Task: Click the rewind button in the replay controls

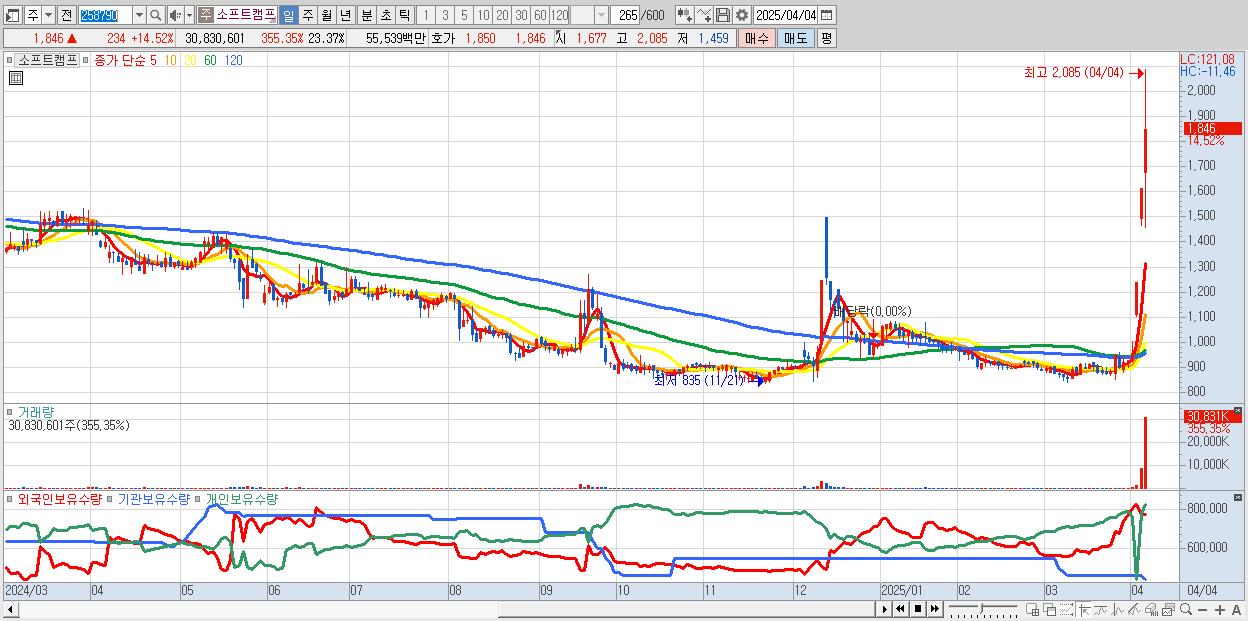Action: pos(901,608)
